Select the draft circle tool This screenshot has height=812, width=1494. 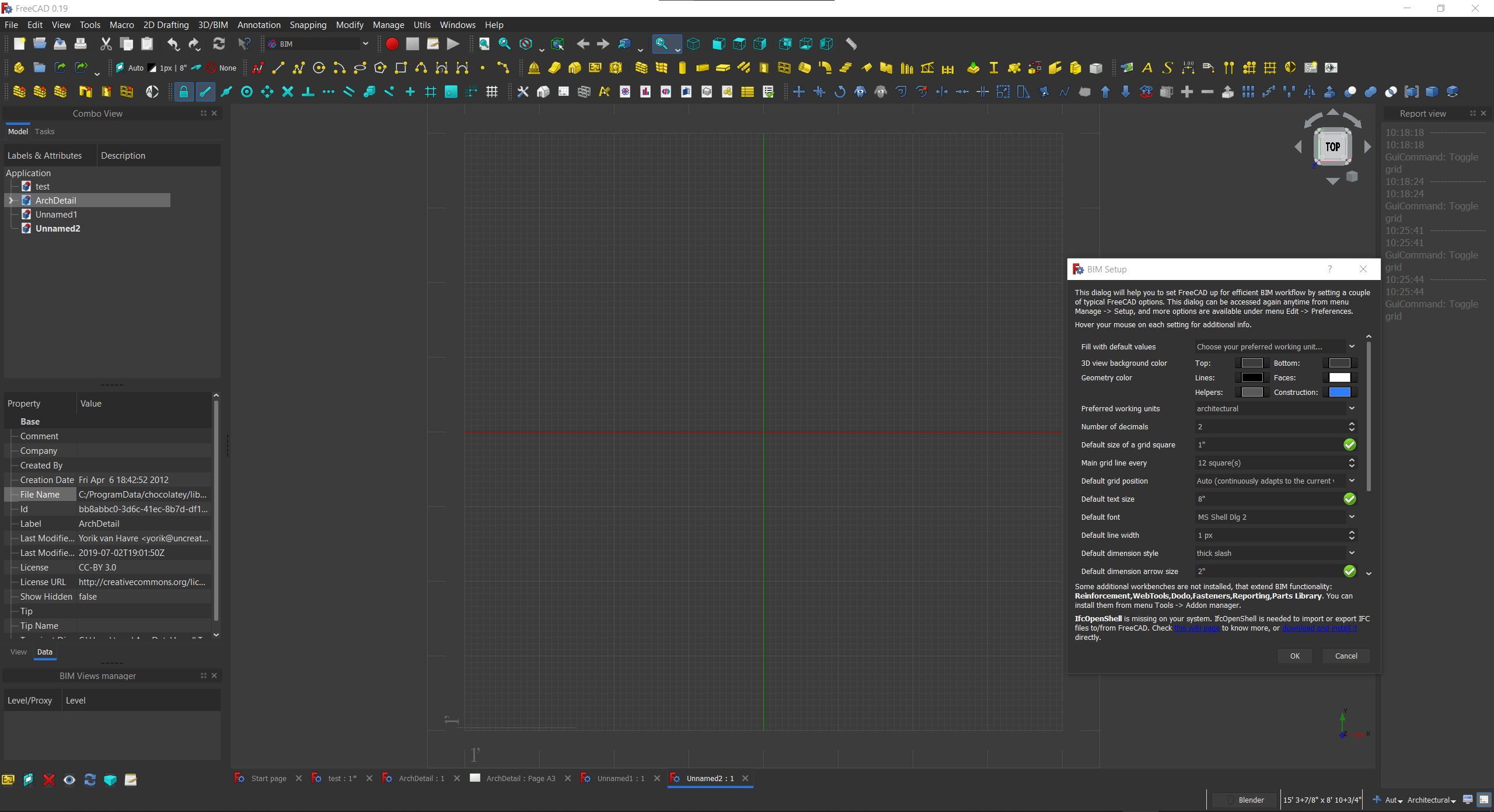pos(319,68)
